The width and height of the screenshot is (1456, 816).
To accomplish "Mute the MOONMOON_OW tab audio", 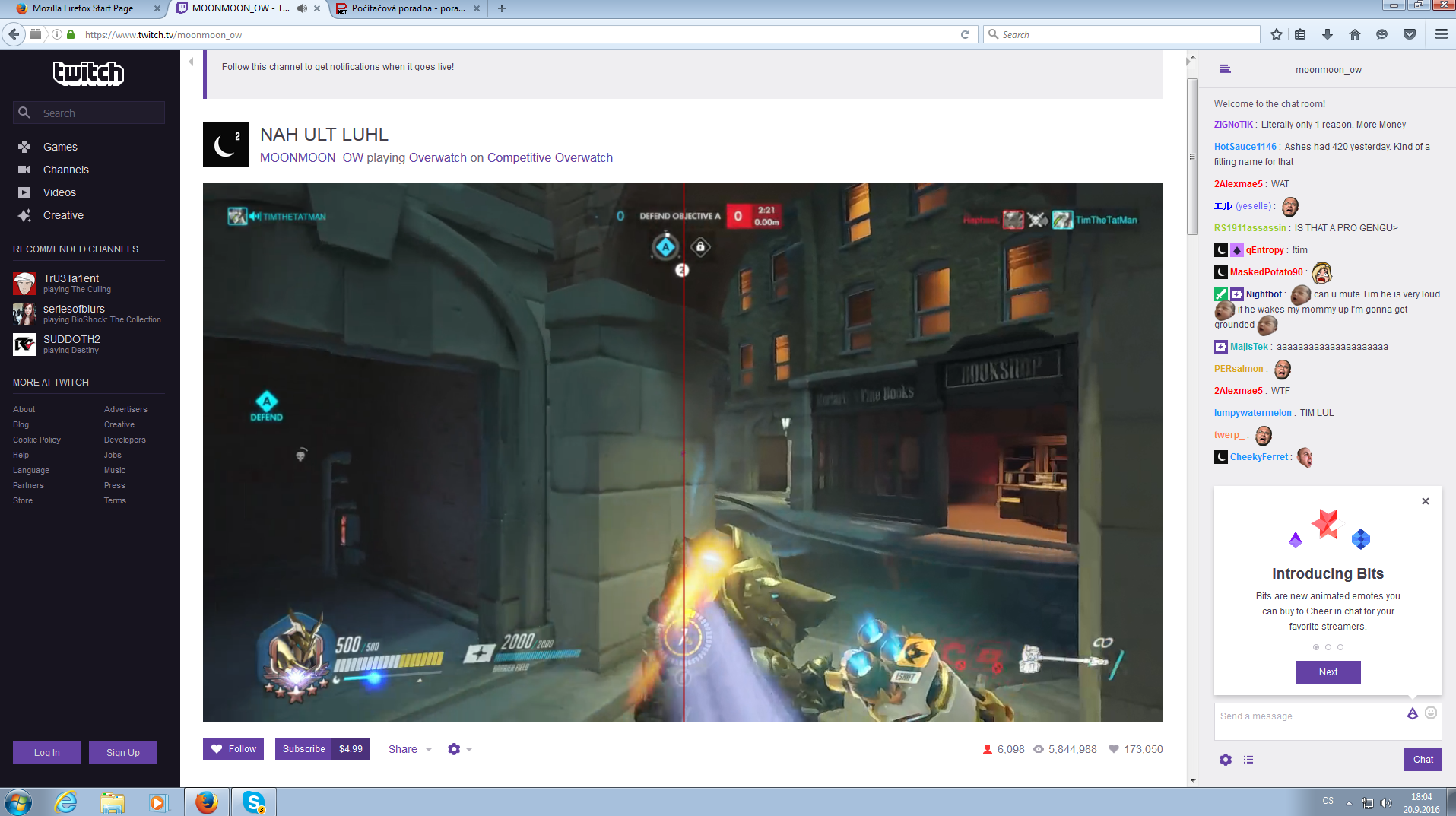I will [302, 8].
